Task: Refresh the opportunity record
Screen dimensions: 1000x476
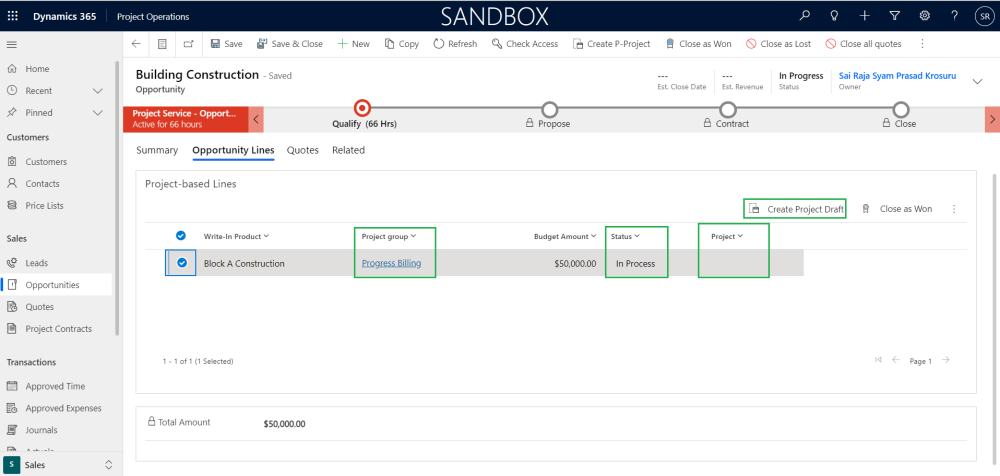Action: 455,44
